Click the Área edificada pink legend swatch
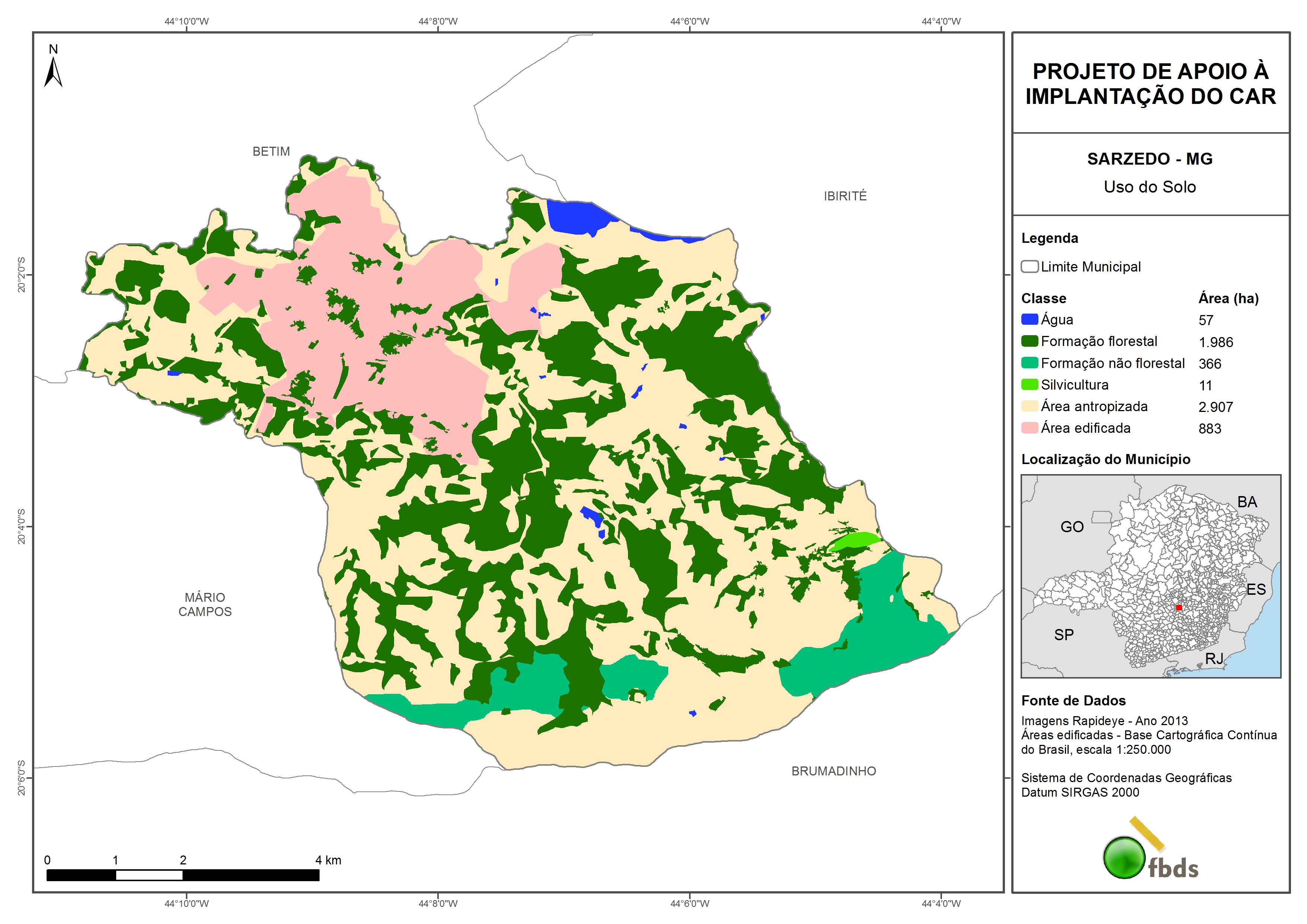This screenshot has height=924, width=1307. click(x=1029, y=428)
